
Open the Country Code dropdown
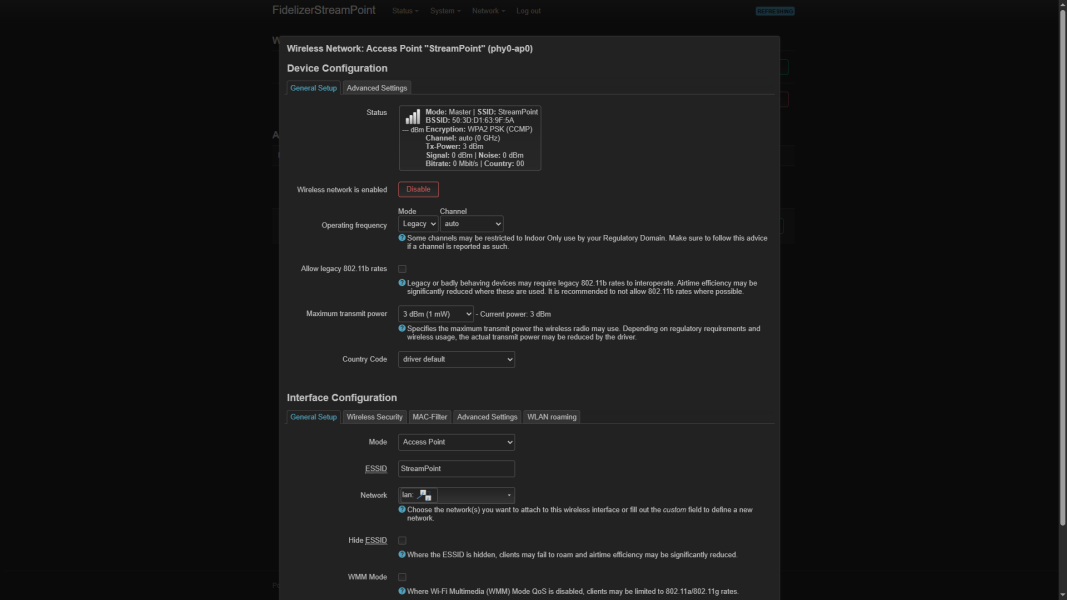point(456,359)
